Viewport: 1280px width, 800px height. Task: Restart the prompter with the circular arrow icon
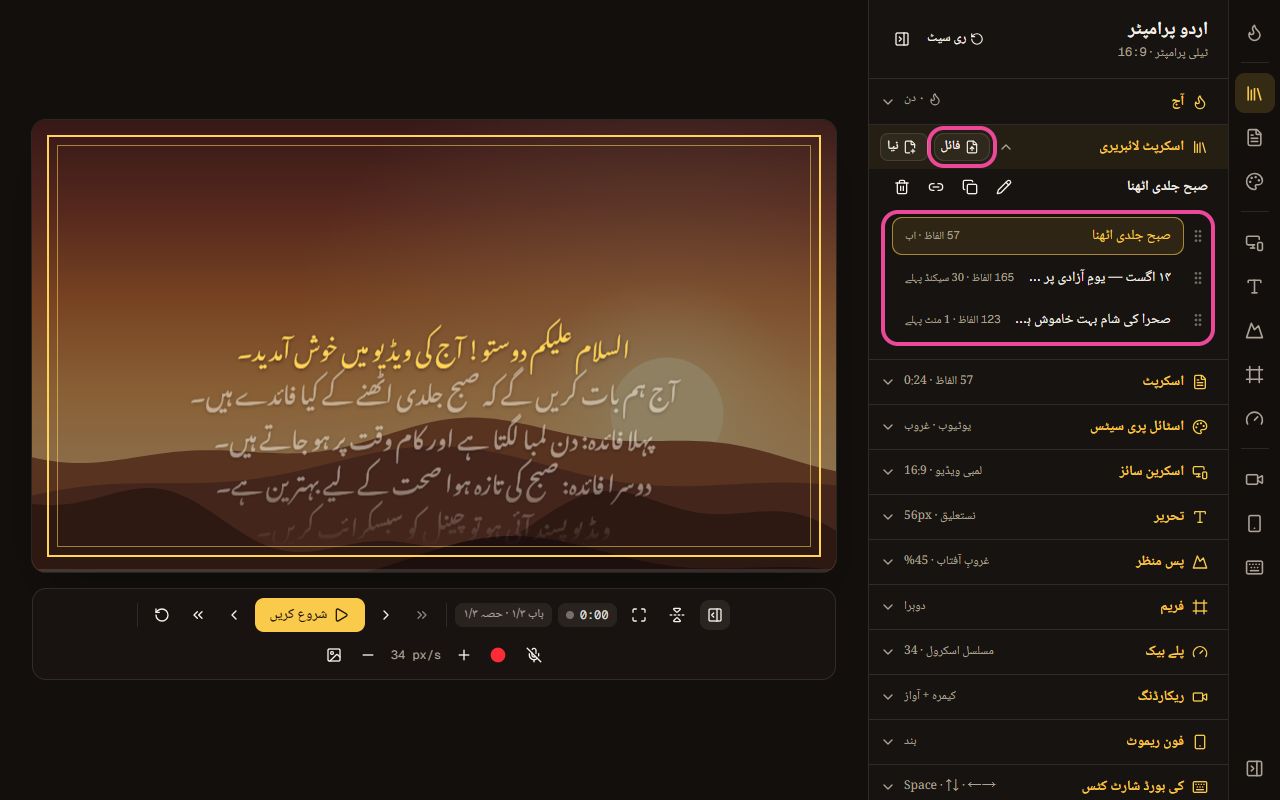tap(162, 615)
